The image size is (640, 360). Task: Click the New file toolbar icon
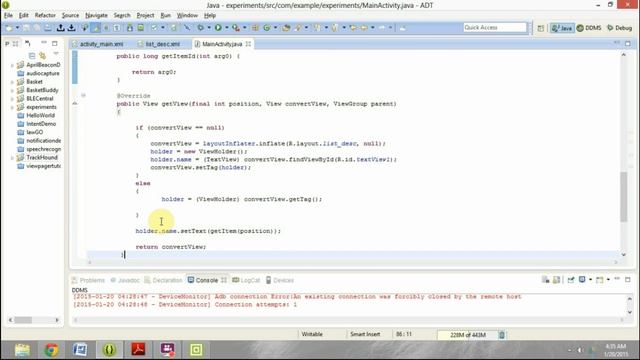(9, 28)
